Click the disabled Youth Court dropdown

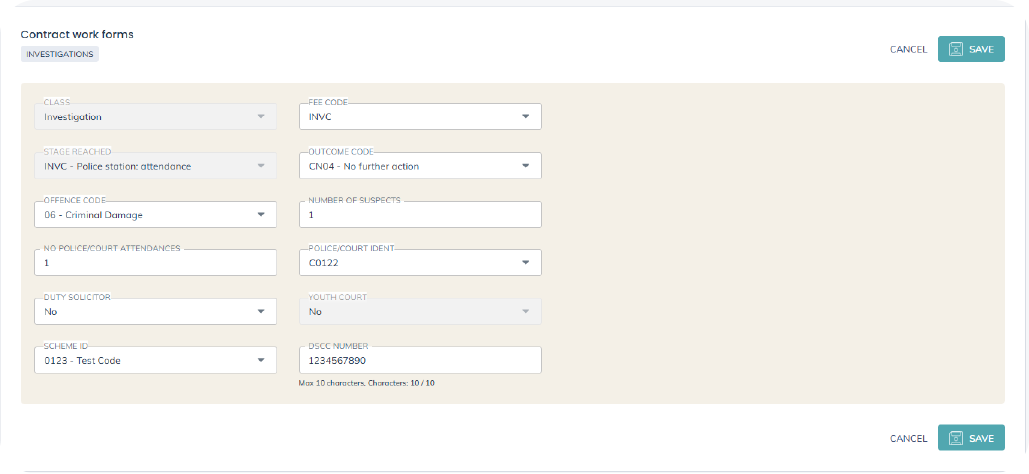coord(420,312)
